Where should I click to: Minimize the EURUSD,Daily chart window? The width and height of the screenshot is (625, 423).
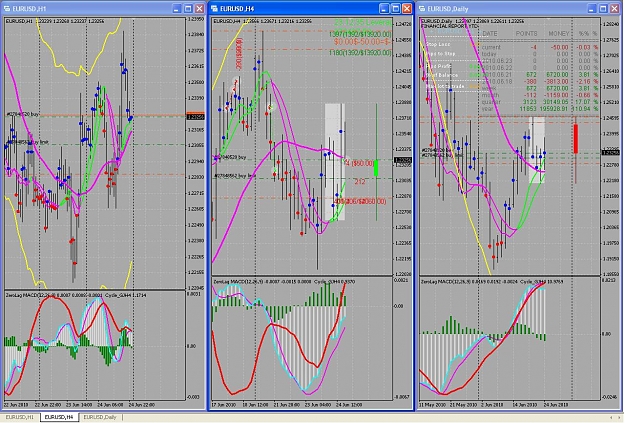(592, 8)
